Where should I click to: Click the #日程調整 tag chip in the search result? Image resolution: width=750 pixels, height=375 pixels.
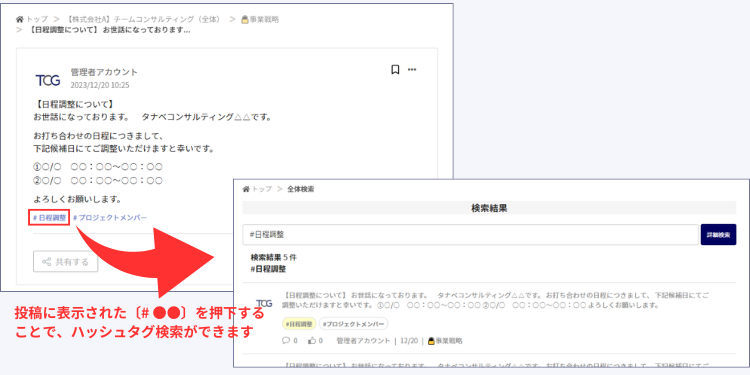tap(299, 324)
